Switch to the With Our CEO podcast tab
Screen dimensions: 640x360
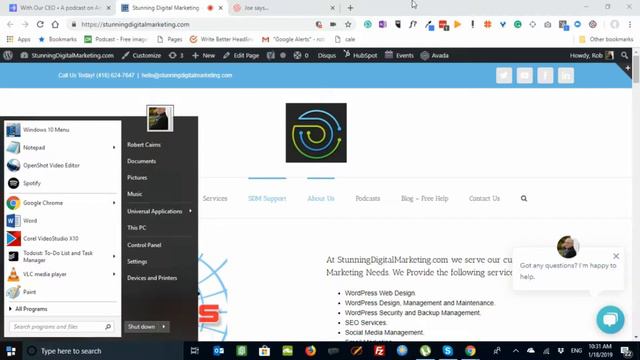coord(59,8)
